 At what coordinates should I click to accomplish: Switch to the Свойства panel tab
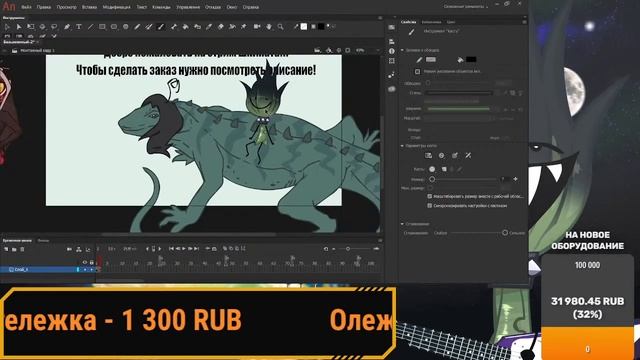tap(409, 22)
